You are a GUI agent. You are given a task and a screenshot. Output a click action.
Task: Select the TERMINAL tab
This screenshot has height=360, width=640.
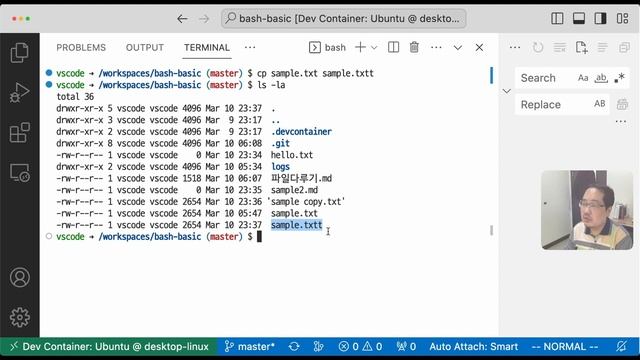[207, 48]
